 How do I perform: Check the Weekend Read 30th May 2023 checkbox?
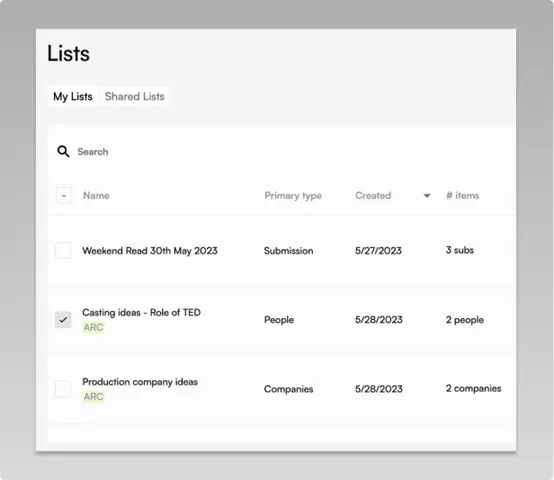pyautogui.click(x=64, y=250)
